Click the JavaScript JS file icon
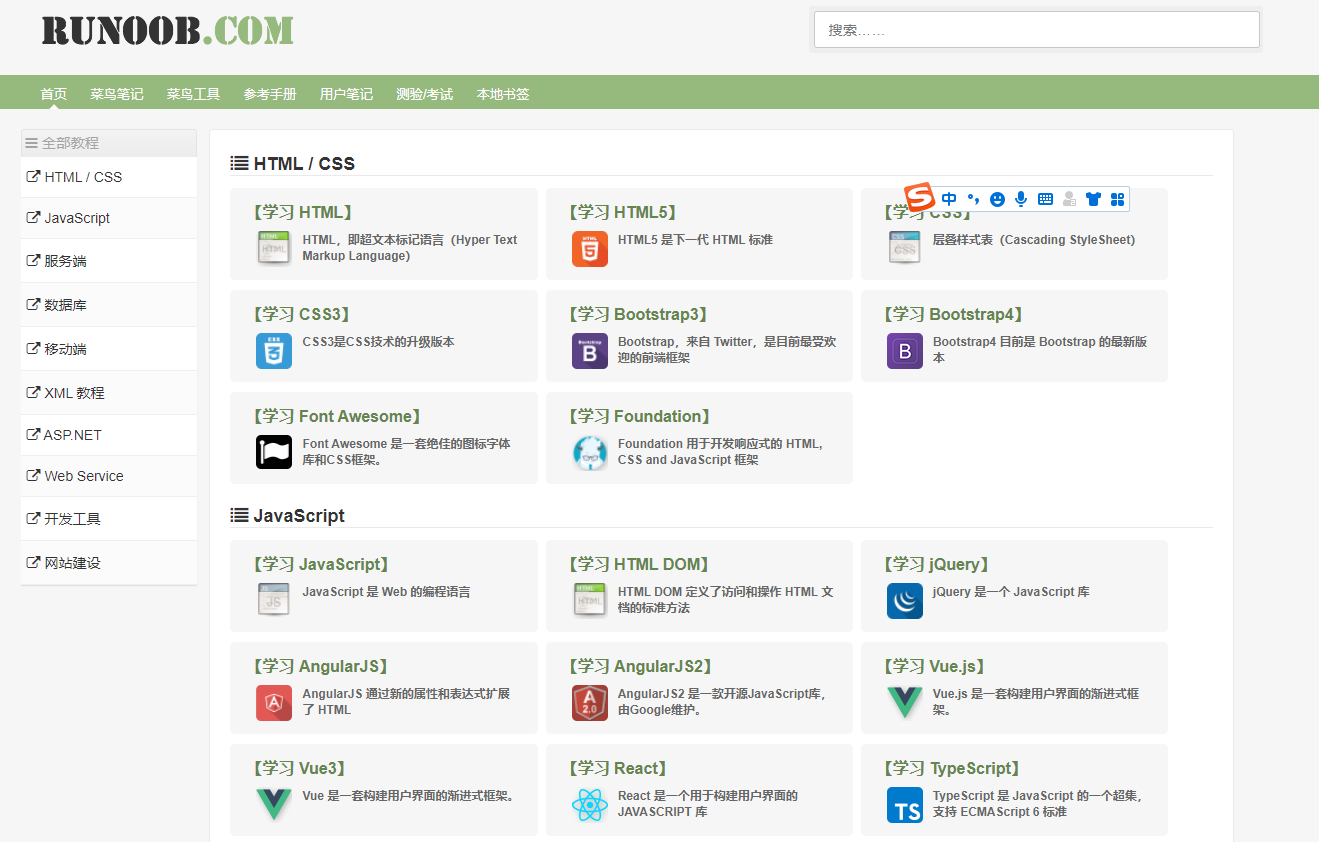Screen dimensions: 1319x842 [x=274, y=599]
